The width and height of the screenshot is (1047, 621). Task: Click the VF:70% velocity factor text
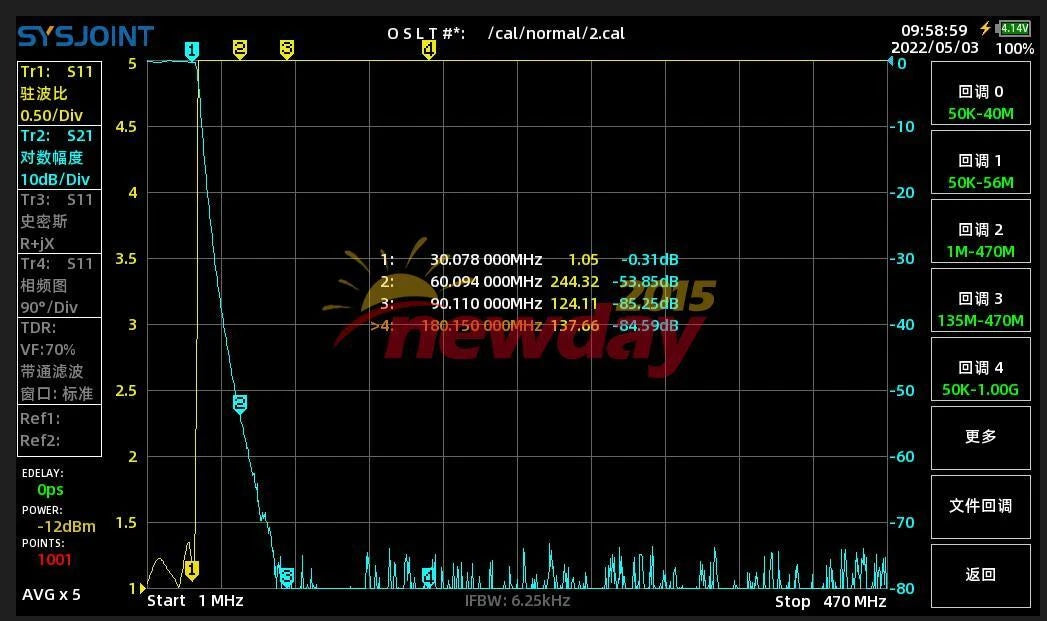point(47,349)
